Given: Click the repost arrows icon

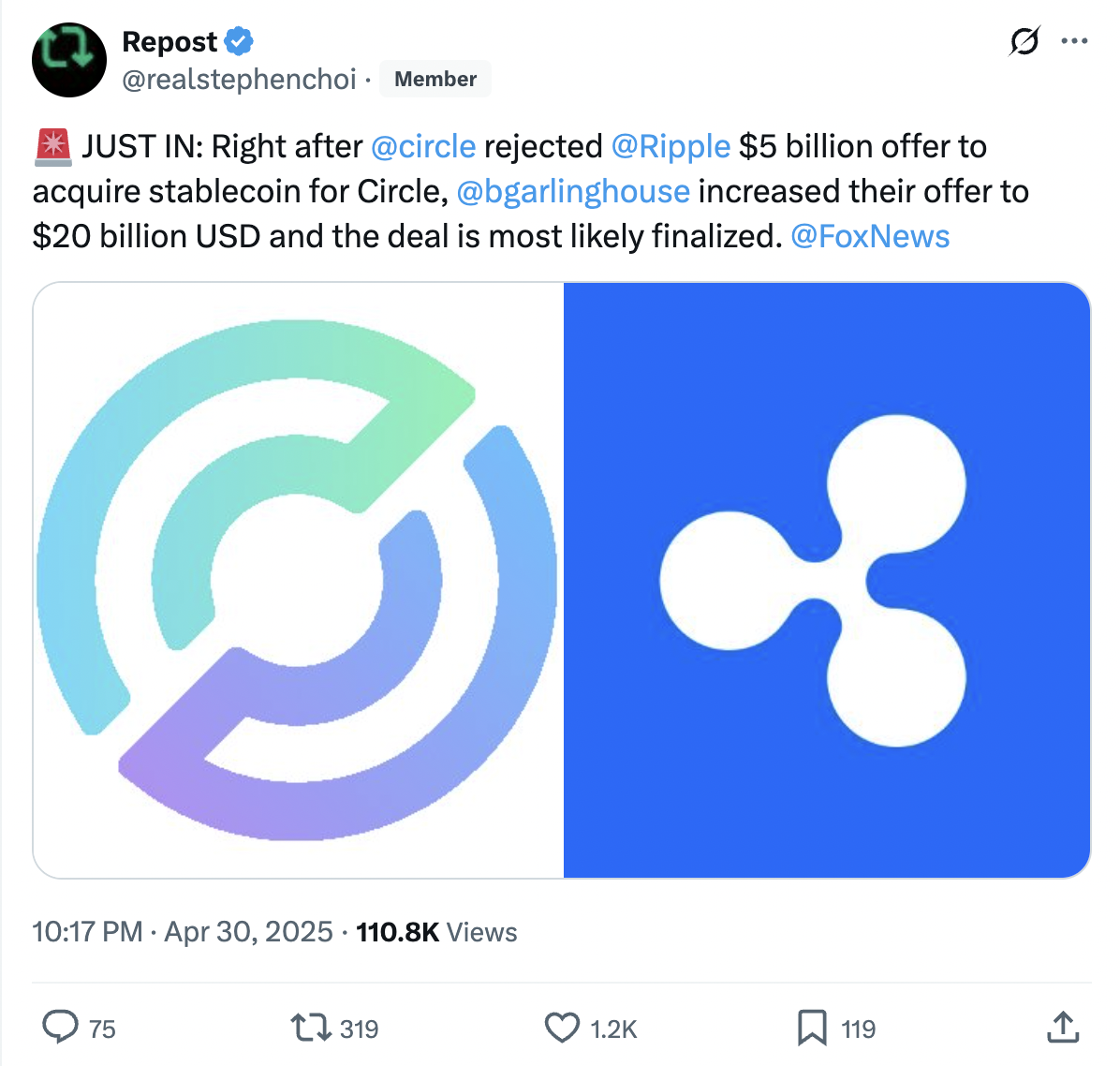Looking at the screenshot, I should 311,1028.
